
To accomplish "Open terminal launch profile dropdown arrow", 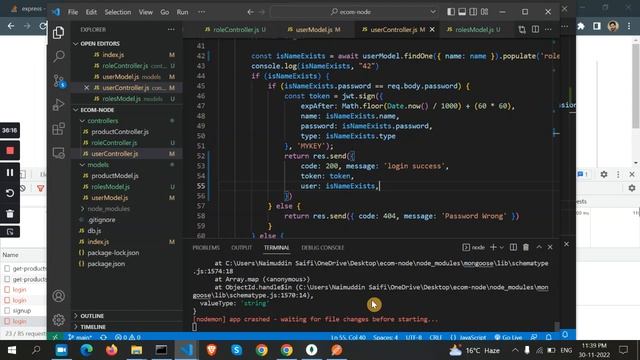I will pos(502,247).
